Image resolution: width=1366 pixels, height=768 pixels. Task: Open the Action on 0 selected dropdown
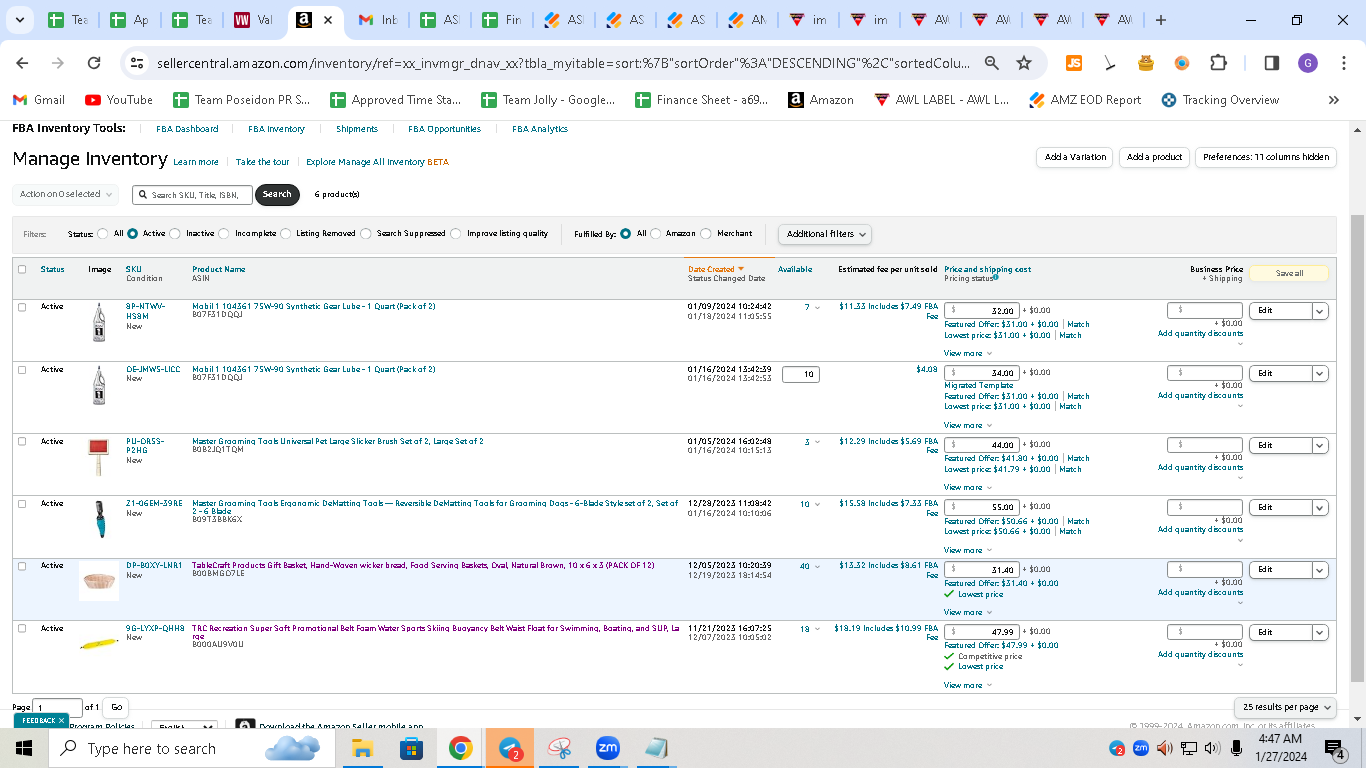pyautogui.click(x=66, y=194)
